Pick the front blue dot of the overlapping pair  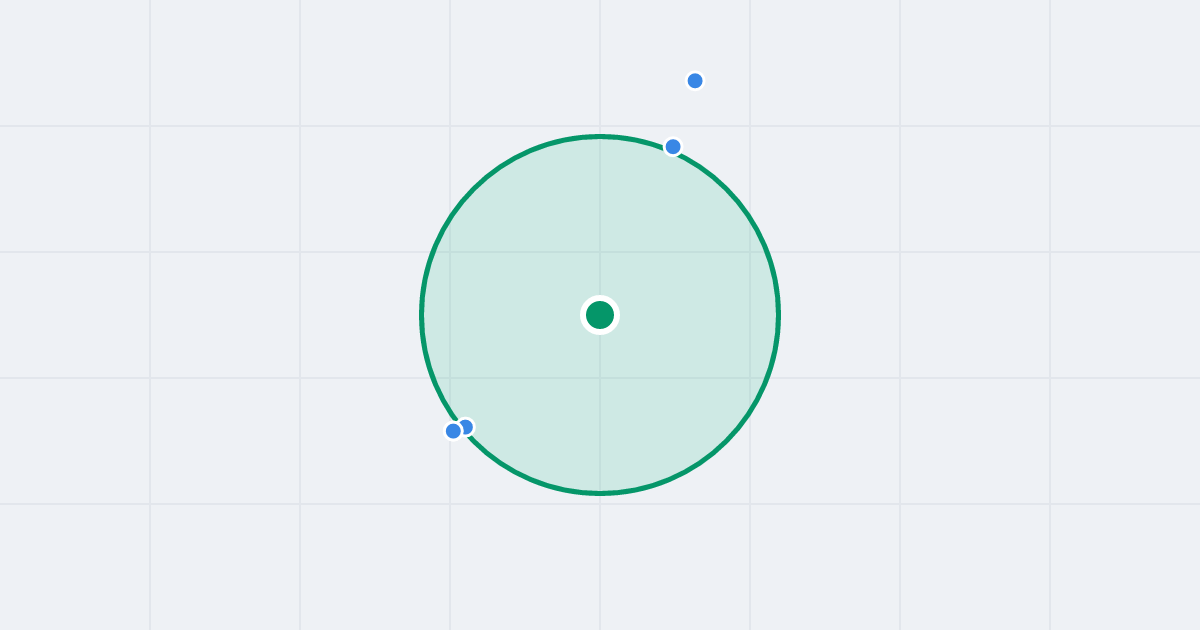click(x=453, y=431)
